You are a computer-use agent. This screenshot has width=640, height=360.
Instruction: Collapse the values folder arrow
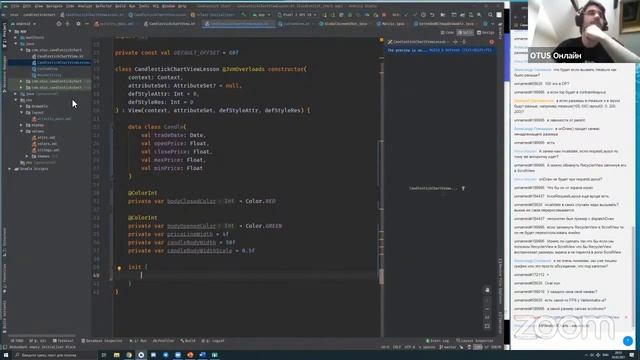coord(21,131)
